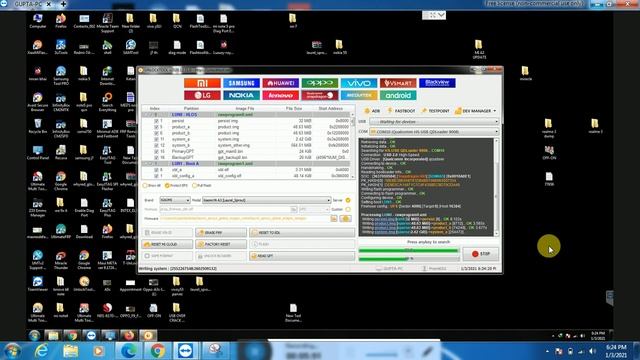Toggle checkbox for system_b partition row
This screenshot has width=640, height=360.
(156, 145)
